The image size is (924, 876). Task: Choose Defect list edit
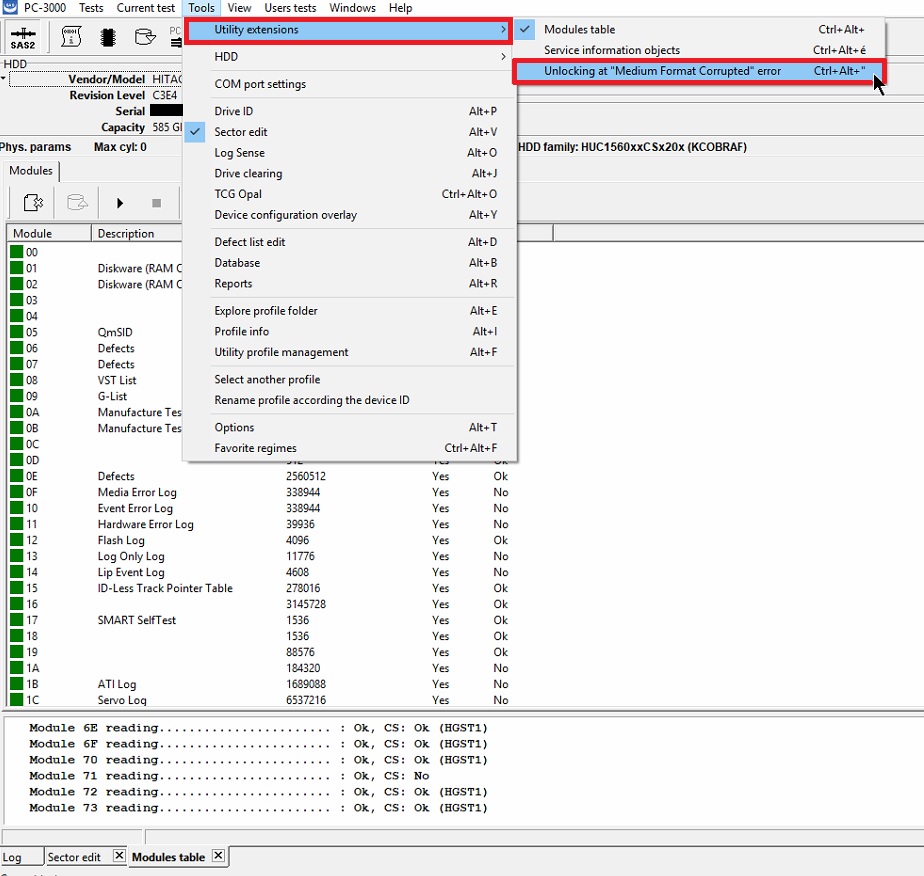(x=350, y=242)
